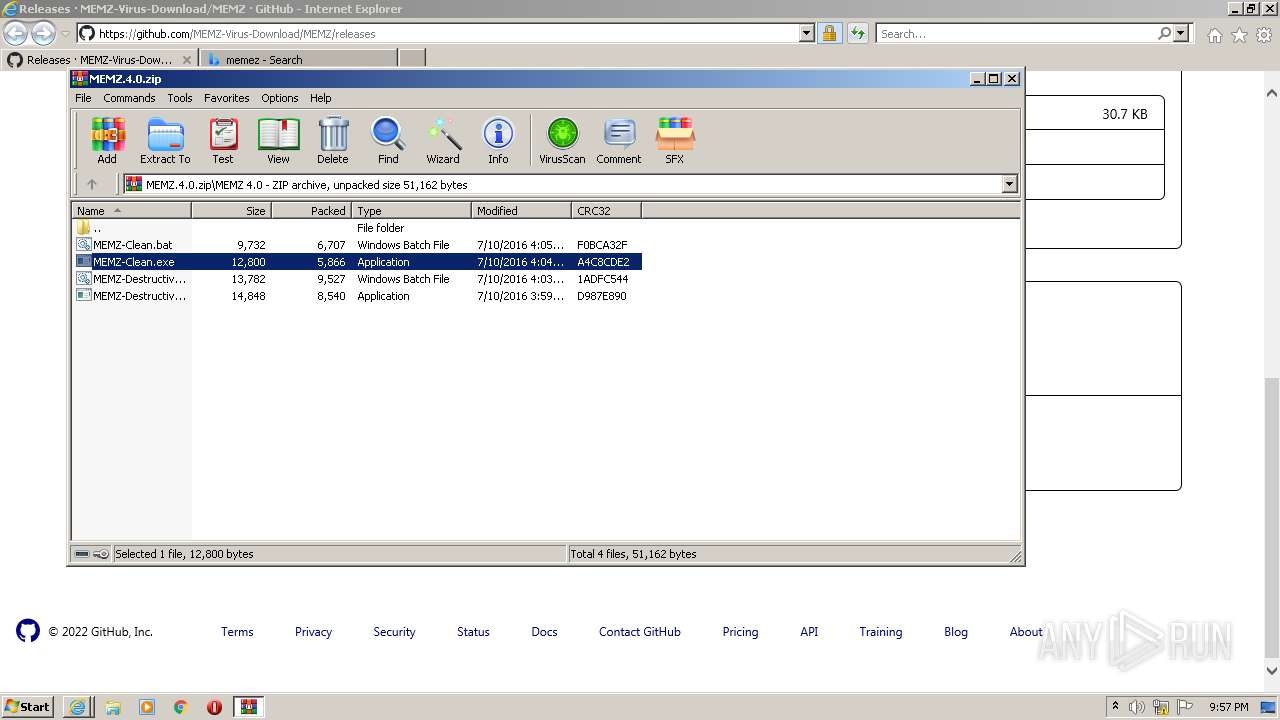Click the browser refresh icon
Screen dimensions: 1280x720
857,33
